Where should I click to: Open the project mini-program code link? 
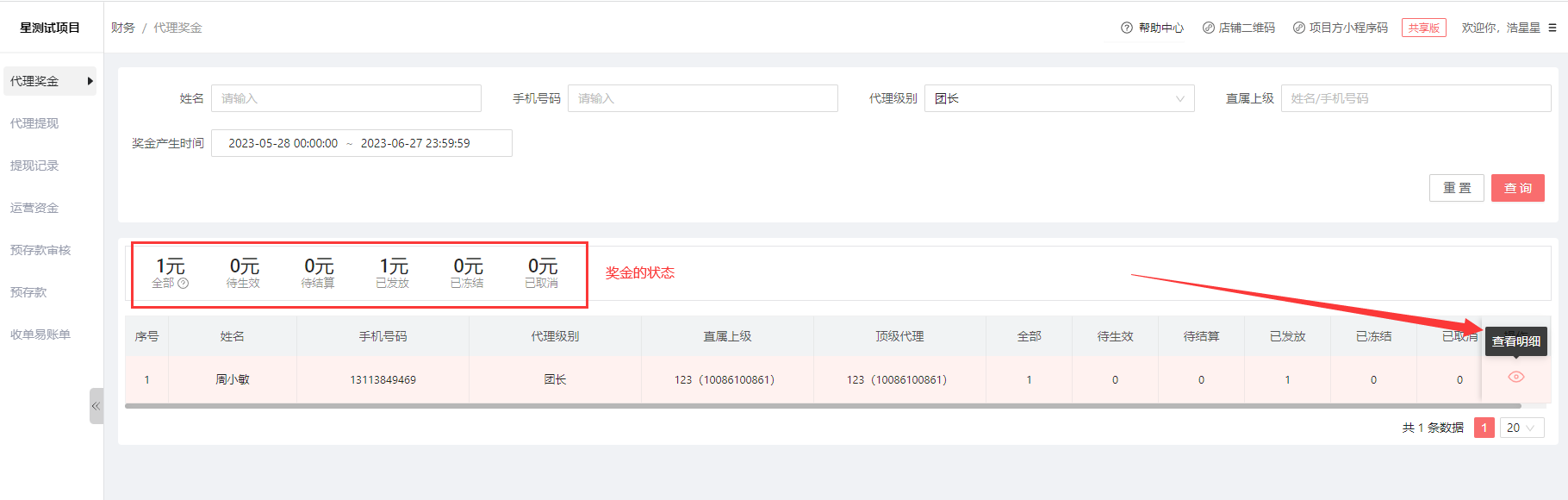coord(1340,28)
